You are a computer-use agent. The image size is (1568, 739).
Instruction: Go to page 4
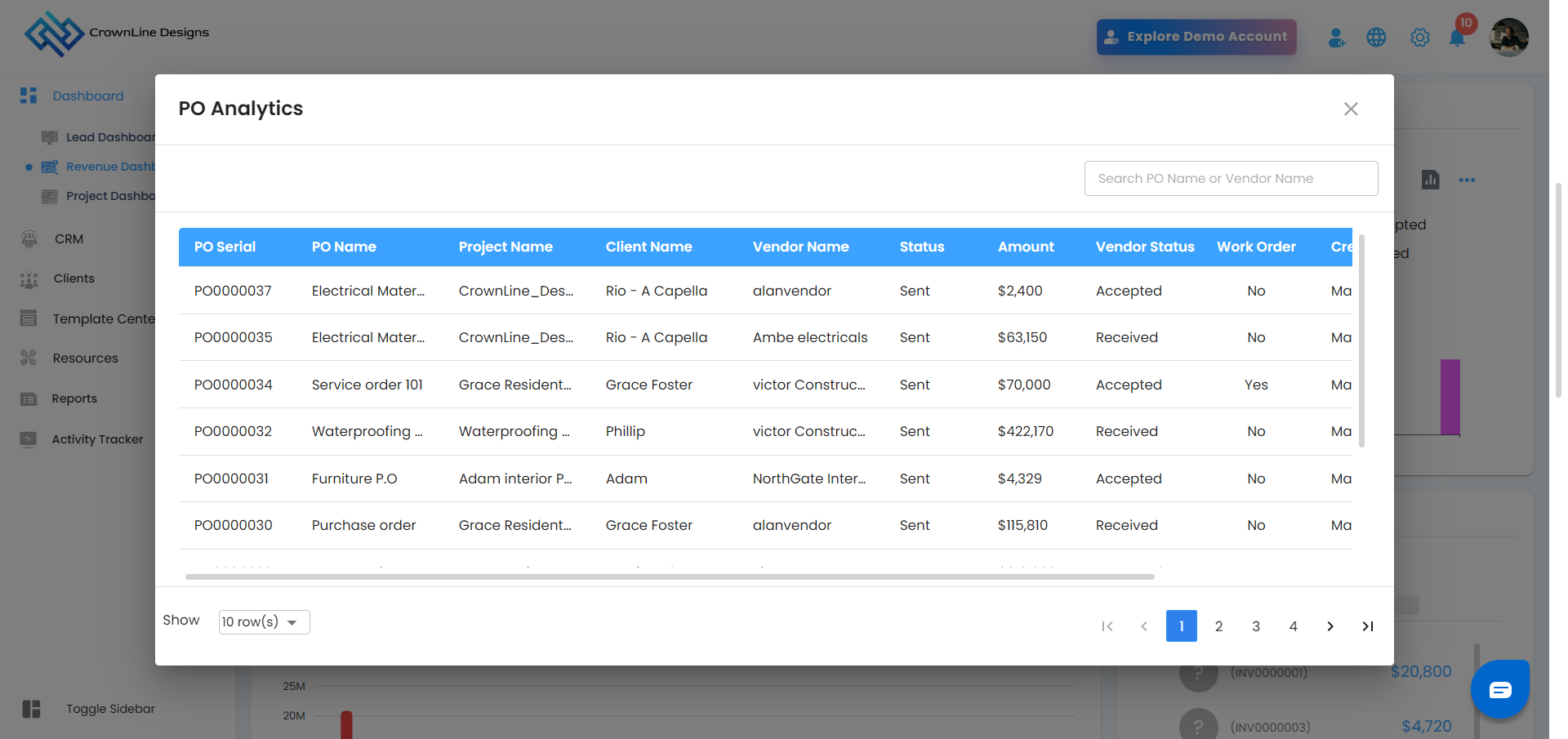click(1293, 626)
